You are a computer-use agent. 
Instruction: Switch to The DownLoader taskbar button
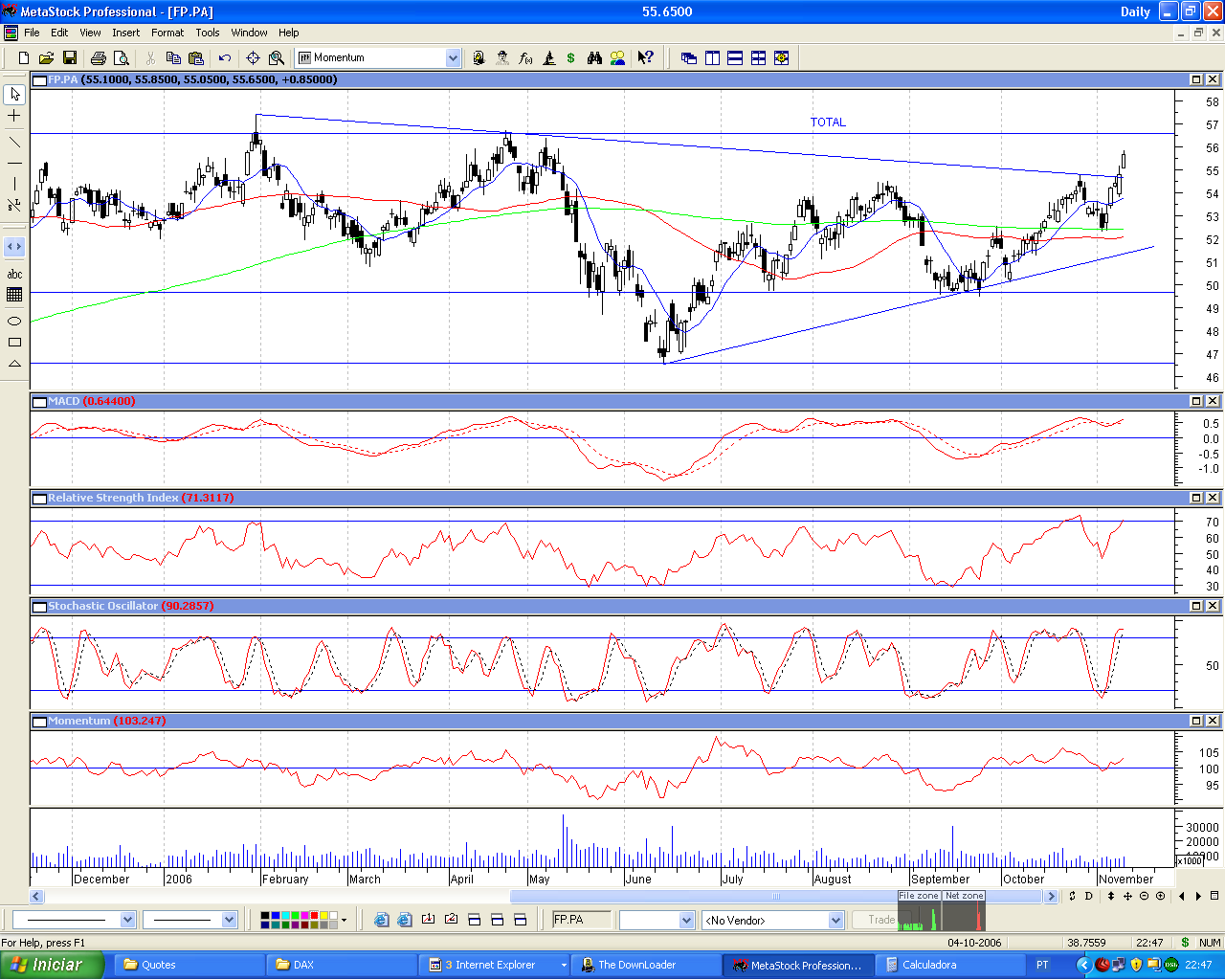(646, 965)
